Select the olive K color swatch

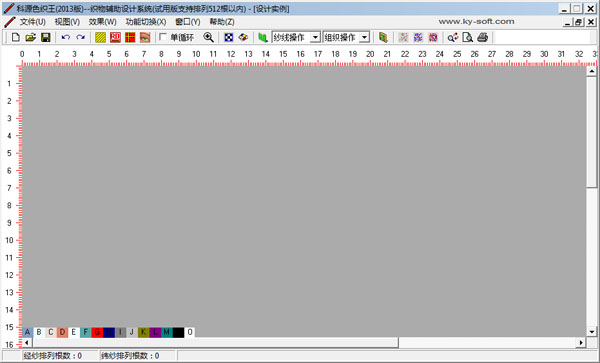(x=143, y=332)
